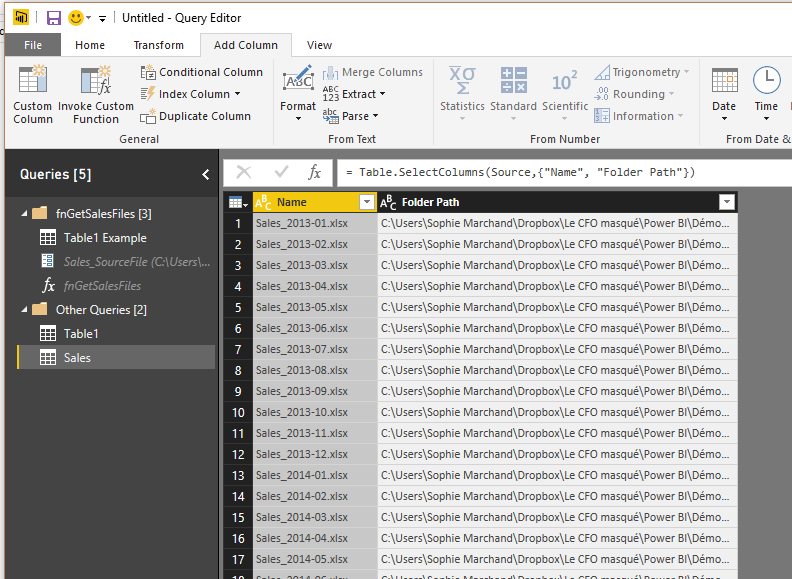792x579 pixels.
Task: Select the Table1 Example query
Action: 104,238
